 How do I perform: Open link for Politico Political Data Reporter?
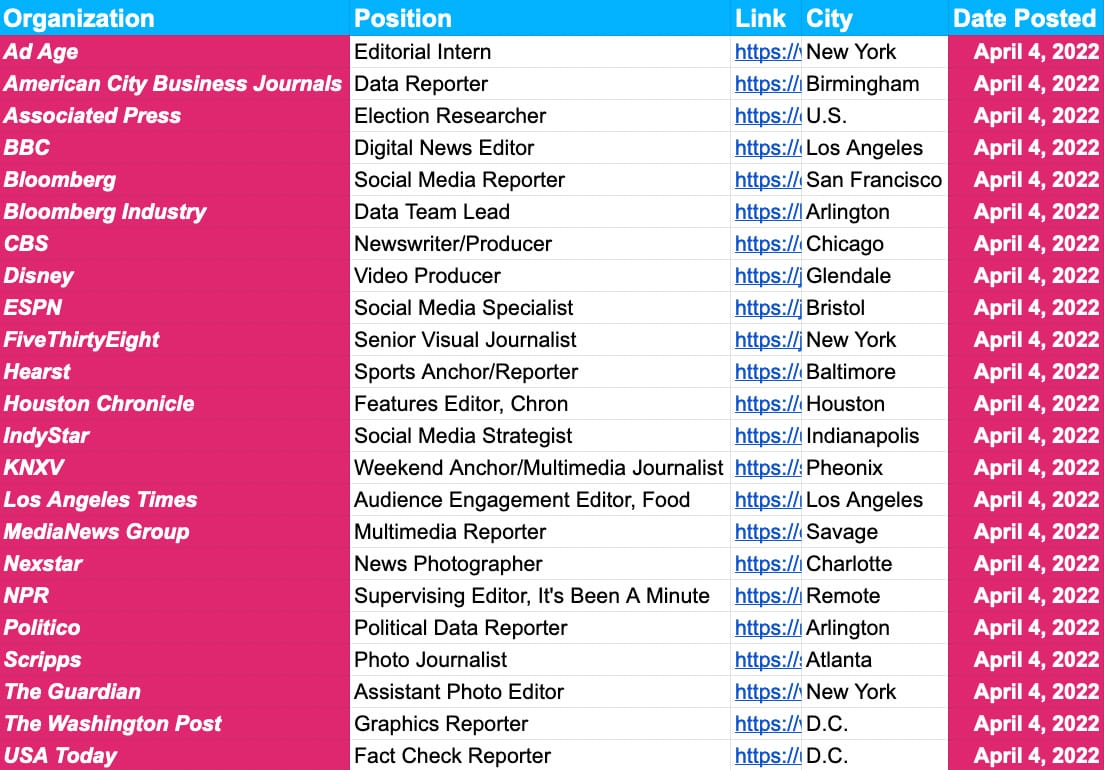click(767, 628)
